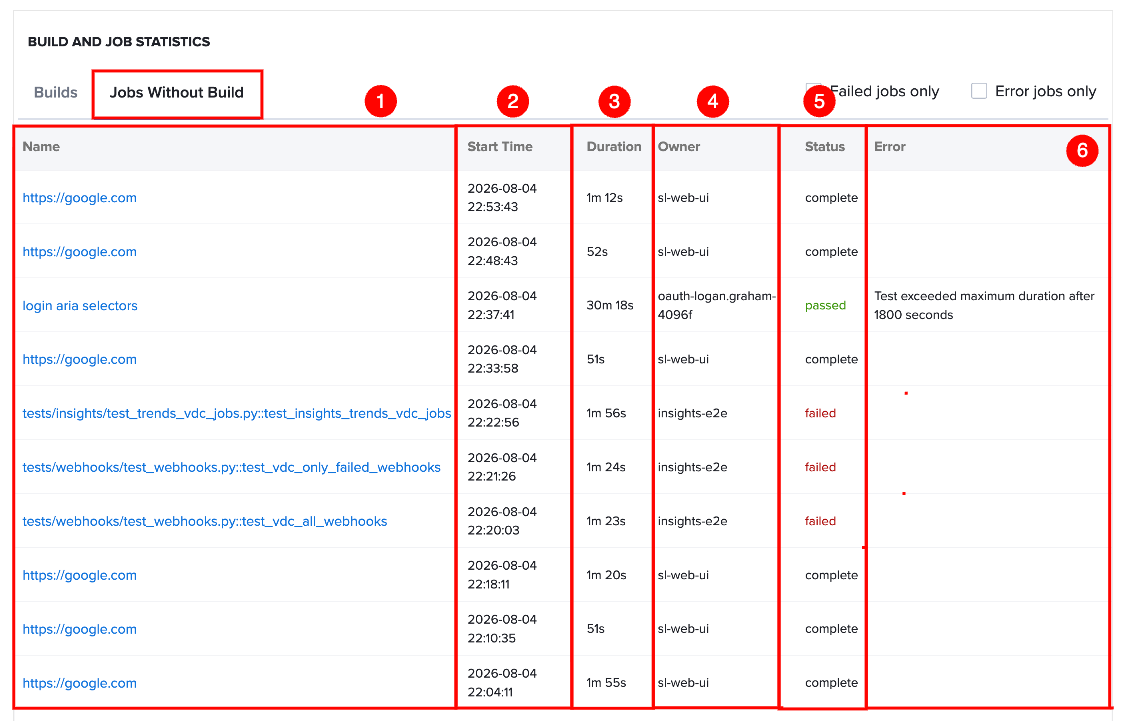Screen dimensions: 1126x721
Task: Open the test_vdc_only_failed_webhooks job link
Action: click(231, 468)
